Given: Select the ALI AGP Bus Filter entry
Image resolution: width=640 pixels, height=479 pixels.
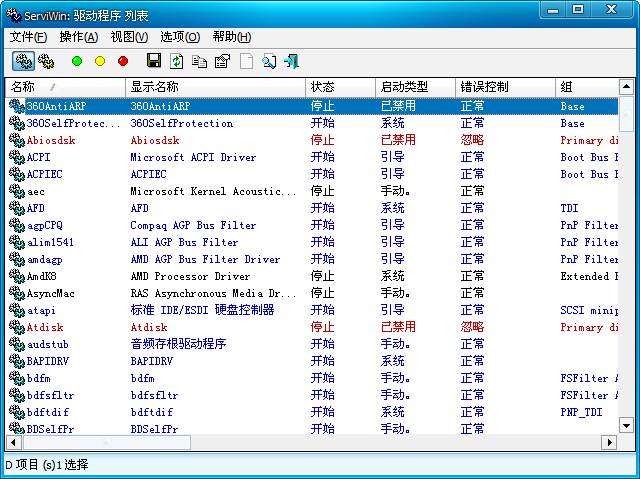Looking at the screenshot, I should 184,242.
